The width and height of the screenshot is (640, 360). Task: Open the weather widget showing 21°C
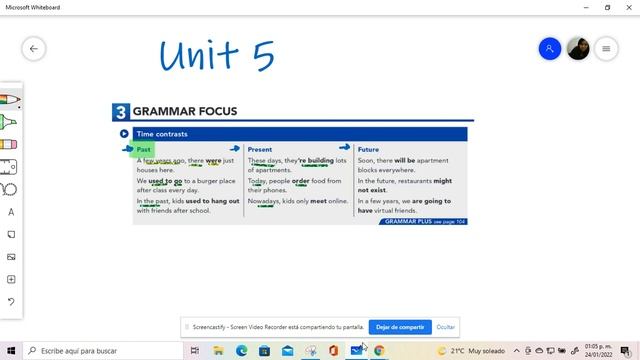(471, 351)
